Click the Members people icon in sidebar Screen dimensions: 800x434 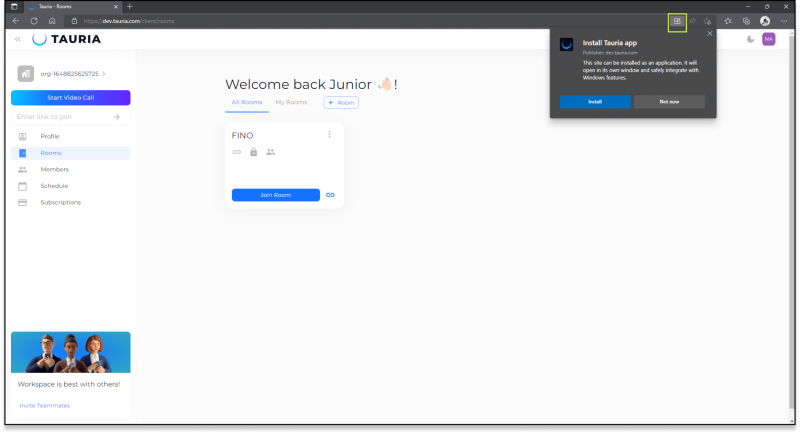[x=22, y=169]
